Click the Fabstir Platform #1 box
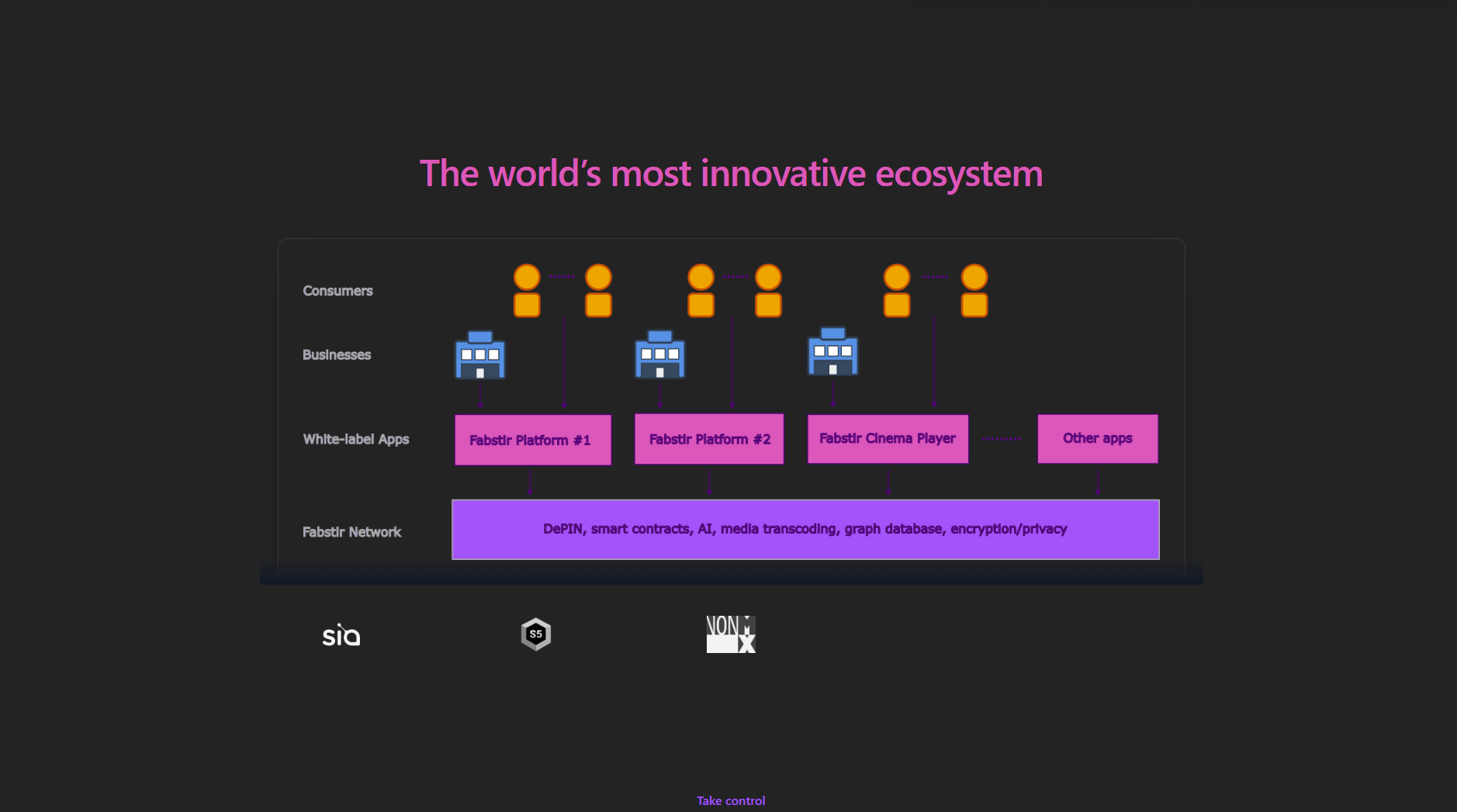The width and height of the screenshot is (1457, 812). coord(533,440)
